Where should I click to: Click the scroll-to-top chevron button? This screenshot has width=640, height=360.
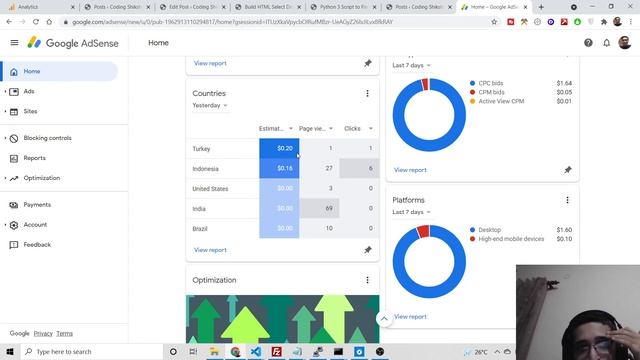pyautogui.click(x=384, y=319)
